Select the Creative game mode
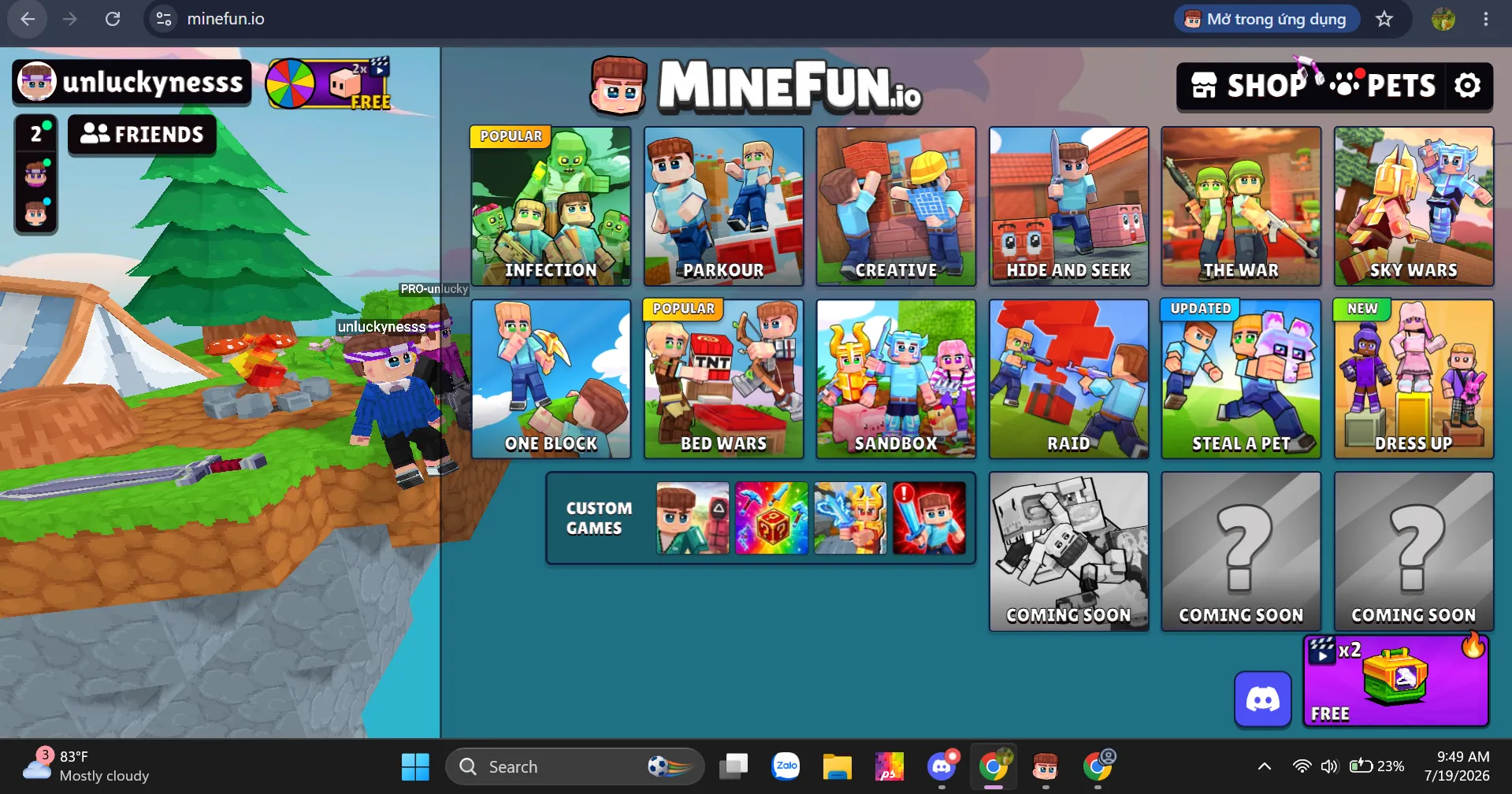1512x794 pixels. tap(896, 206)
